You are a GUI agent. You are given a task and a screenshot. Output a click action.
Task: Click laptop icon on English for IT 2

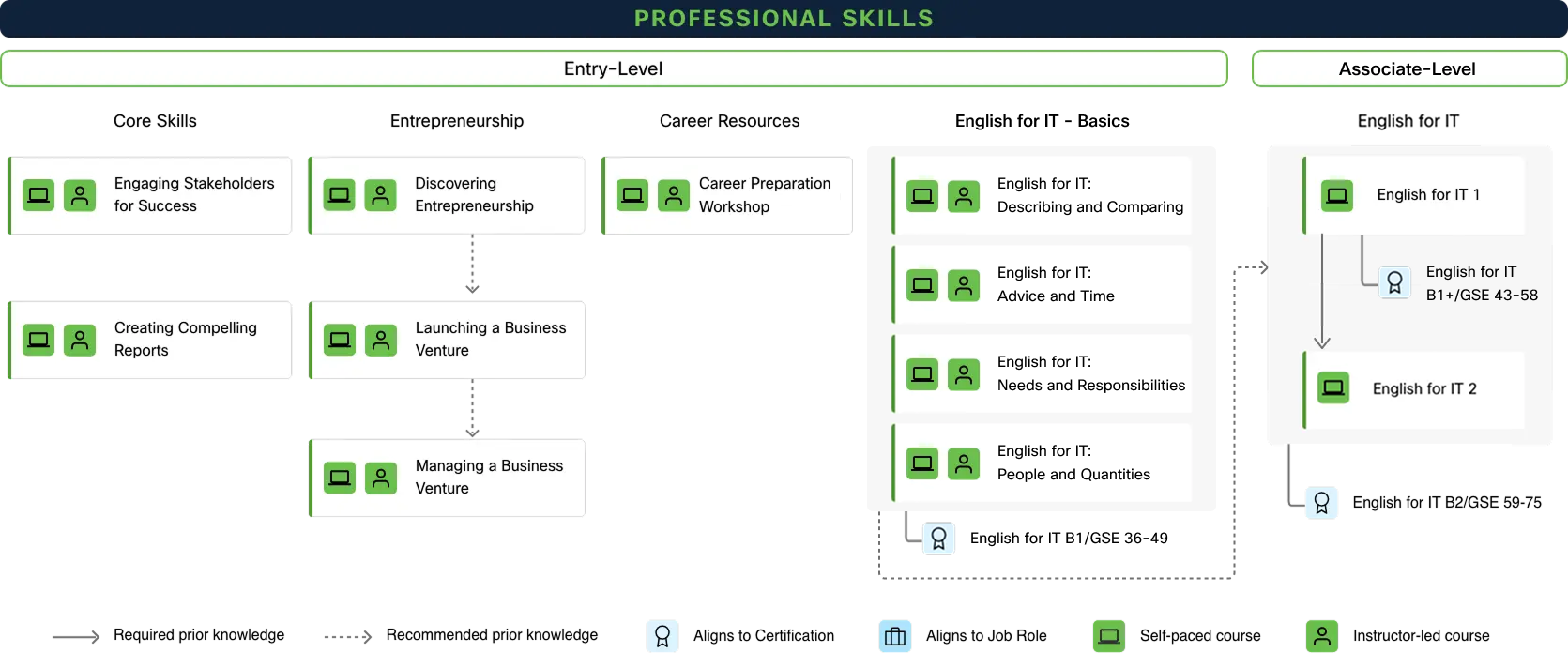pos(1333,388)
